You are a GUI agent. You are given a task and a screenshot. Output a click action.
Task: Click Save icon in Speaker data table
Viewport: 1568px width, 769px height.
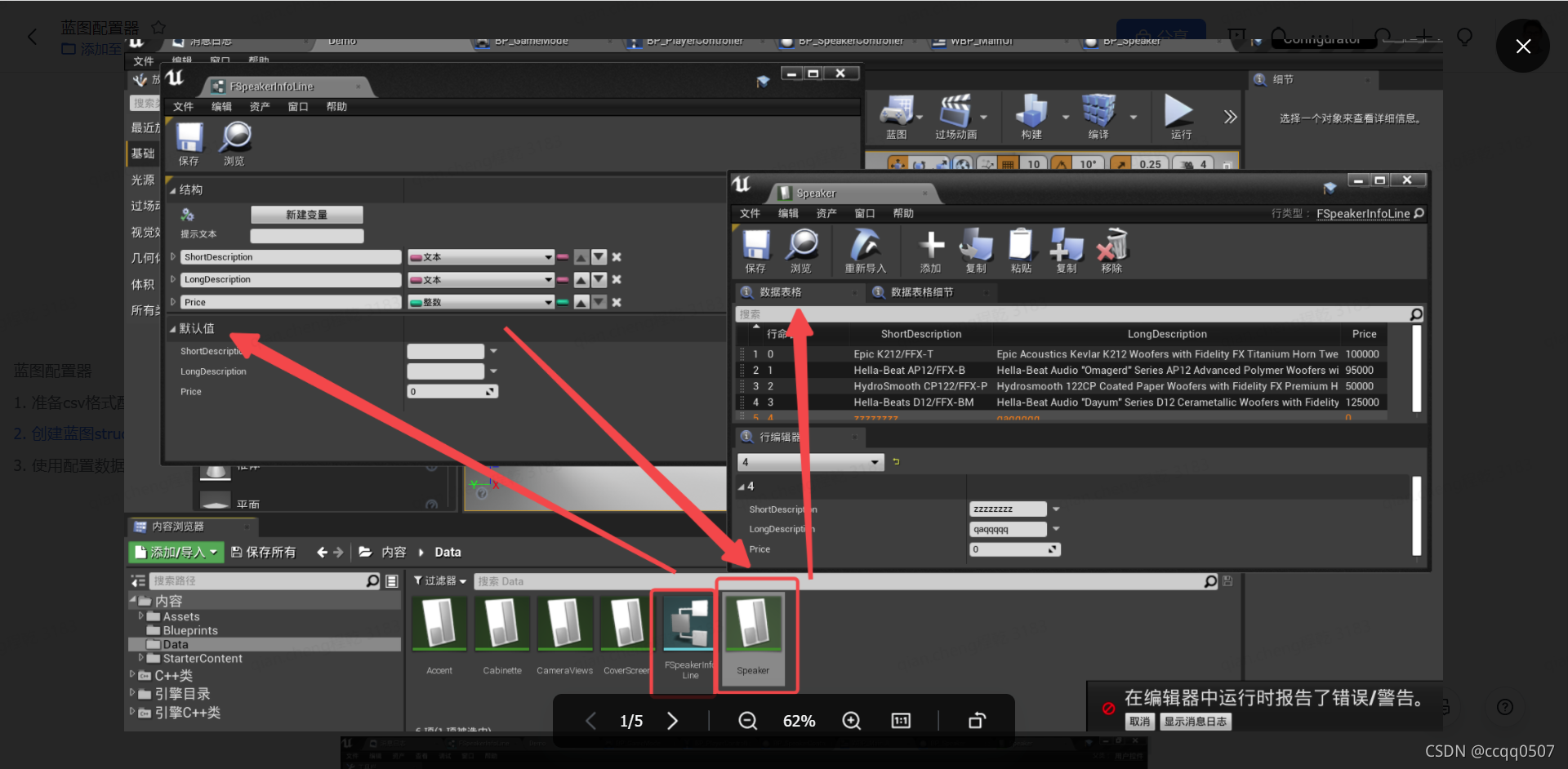755,251
